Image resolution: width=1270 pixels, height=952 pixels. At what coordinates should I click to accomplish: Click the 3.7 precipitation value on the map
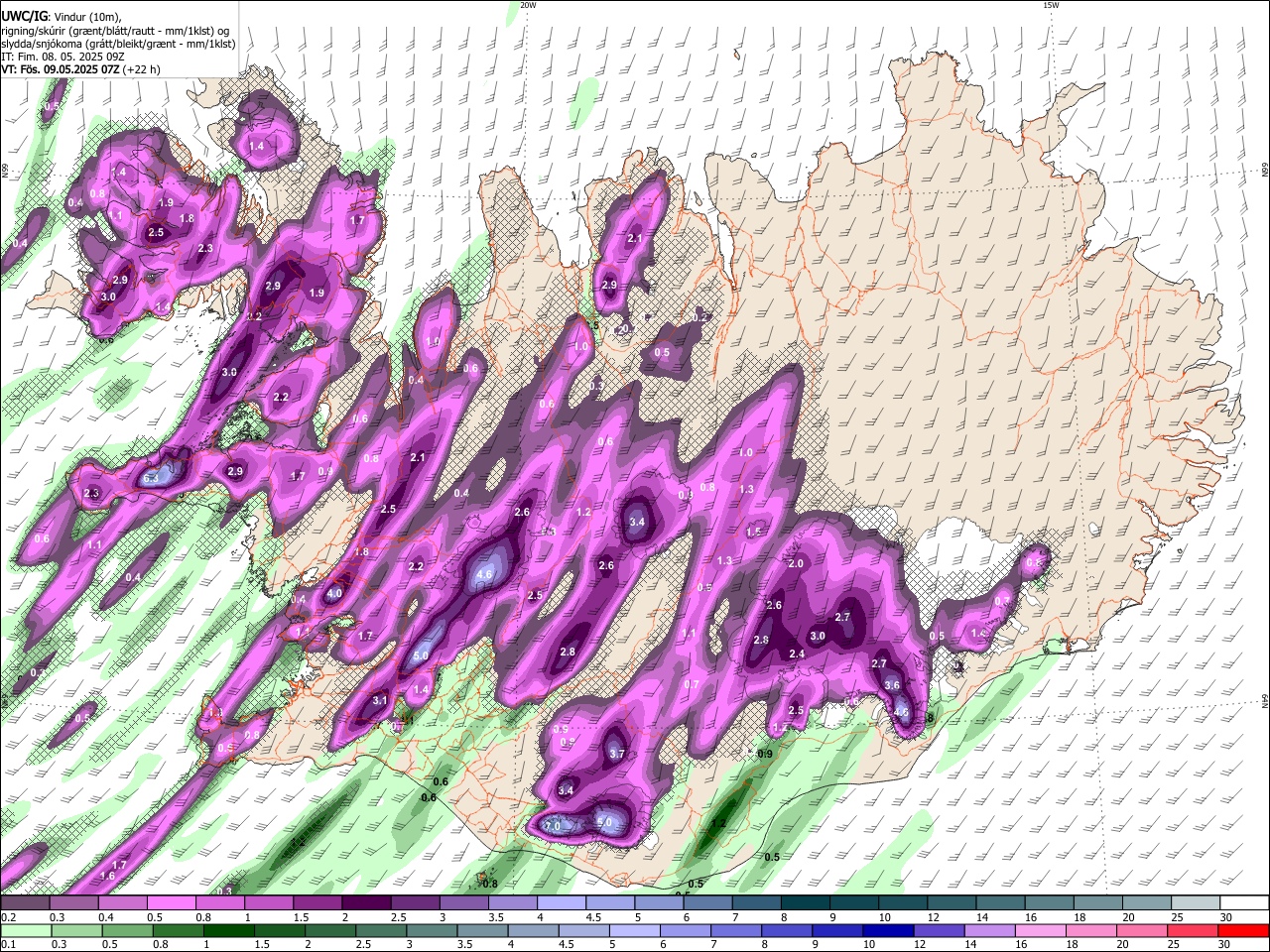point(616,754)
